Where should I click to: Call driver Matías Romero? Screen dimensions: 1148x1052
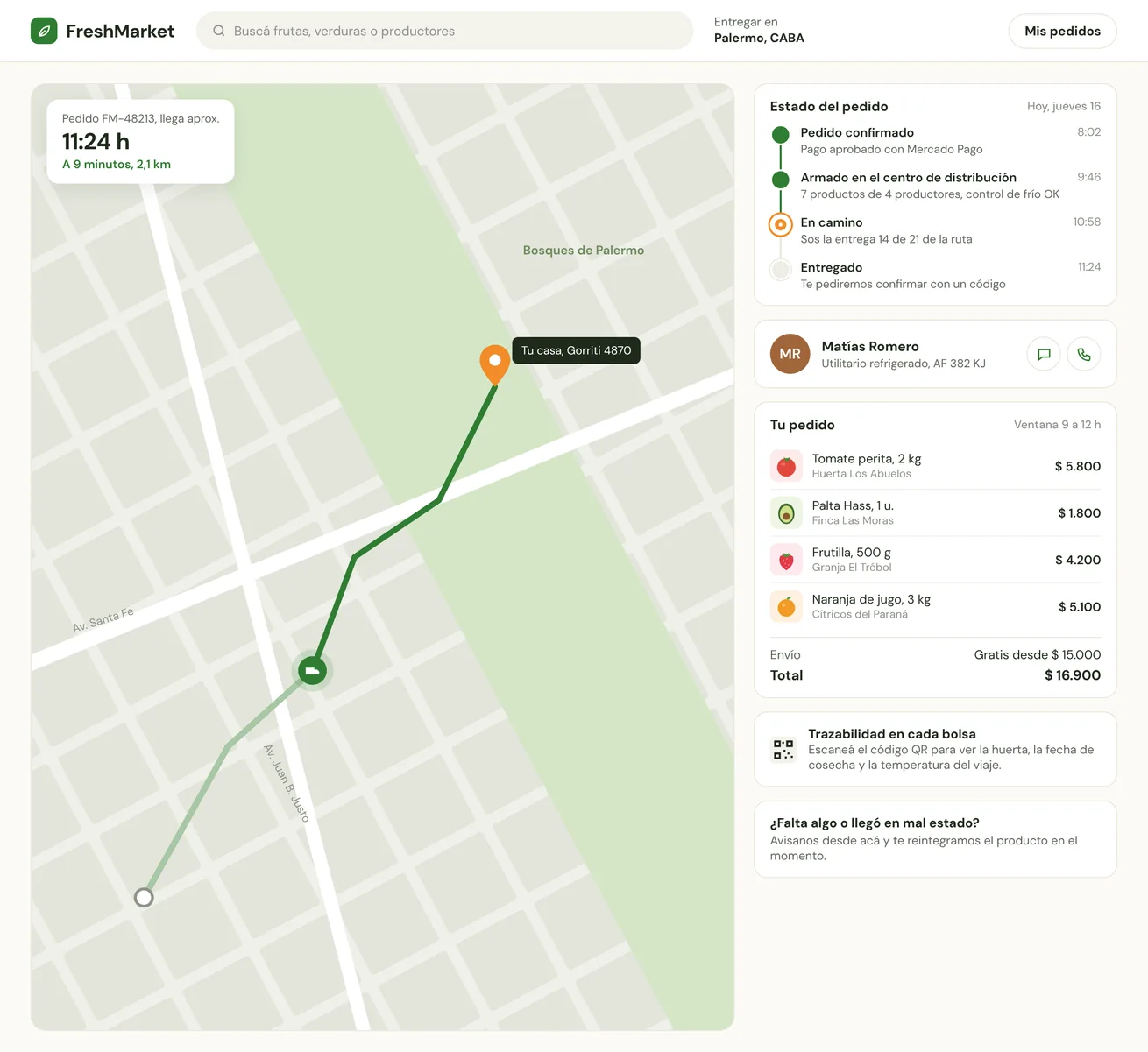1084,354
